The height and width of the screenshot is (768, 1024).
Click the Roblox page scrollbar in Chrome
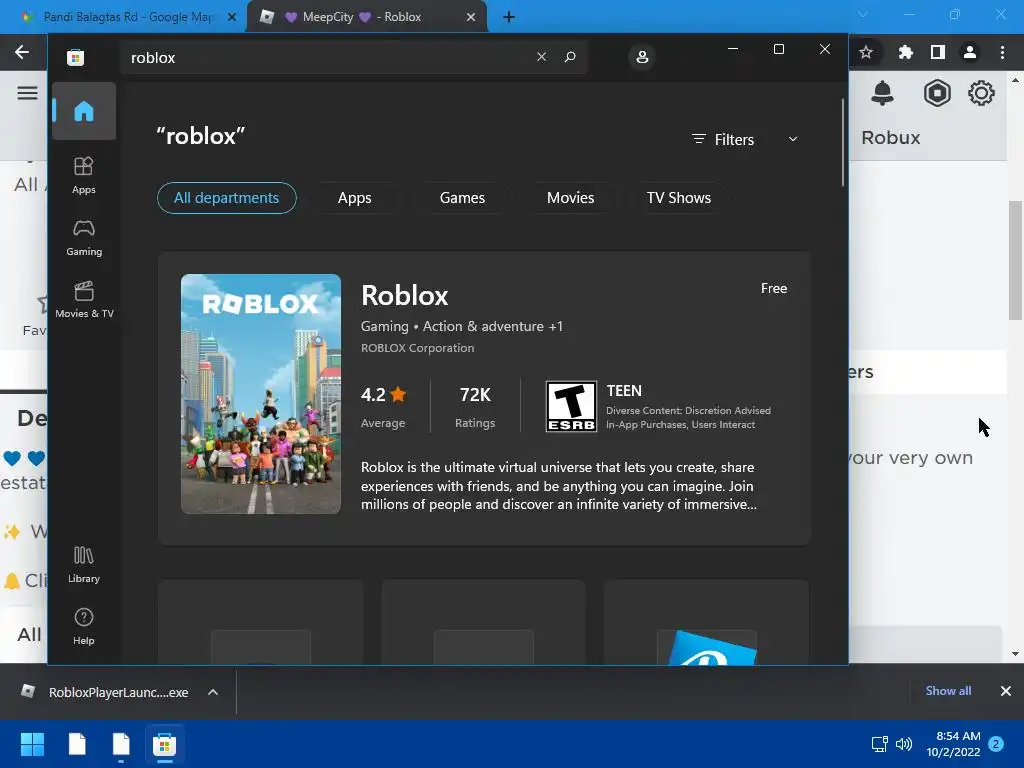click(x=1015, y=260)
